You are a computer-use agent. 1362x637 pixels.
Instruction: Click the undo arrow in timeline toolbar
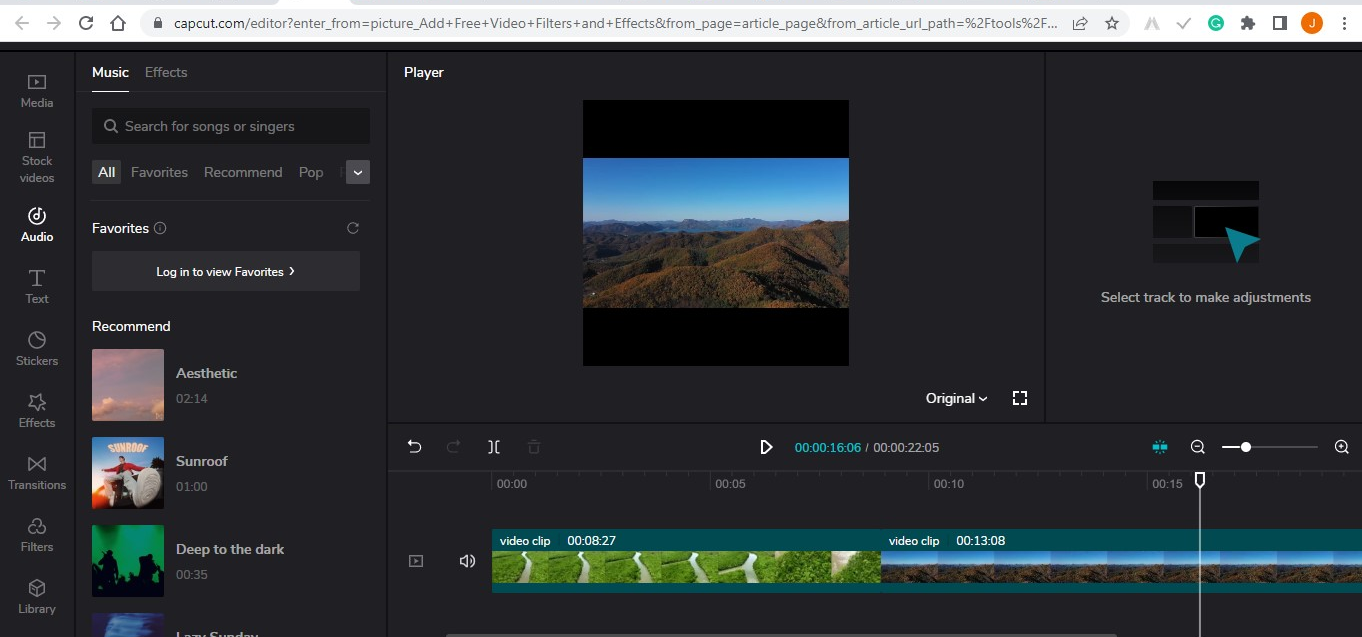[x=414, y=447]
